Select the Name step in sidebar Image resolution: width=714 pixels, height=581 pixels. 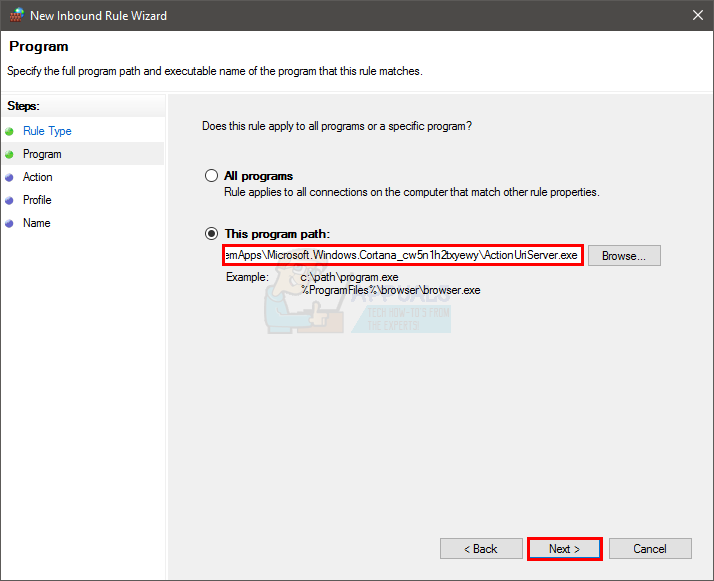36,223
